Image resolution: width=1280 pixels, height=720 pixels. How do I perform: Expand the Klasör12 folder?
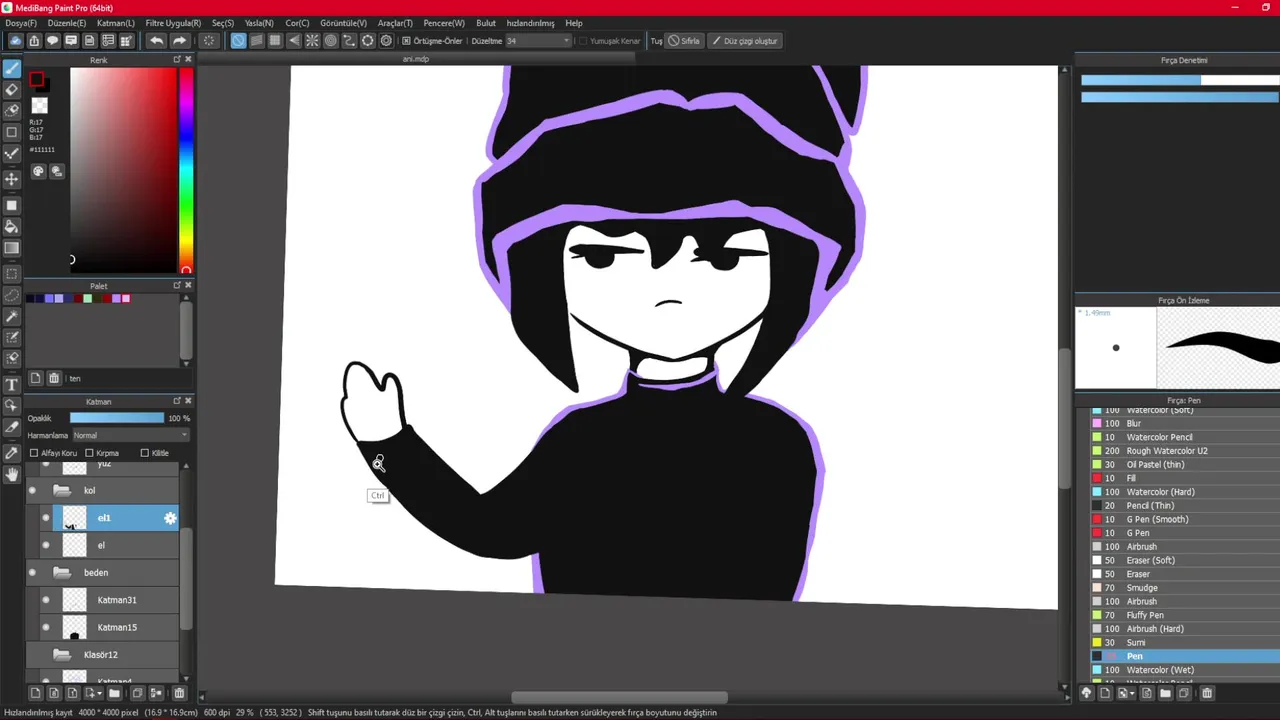pyautogui.click(x=61, y=655)
